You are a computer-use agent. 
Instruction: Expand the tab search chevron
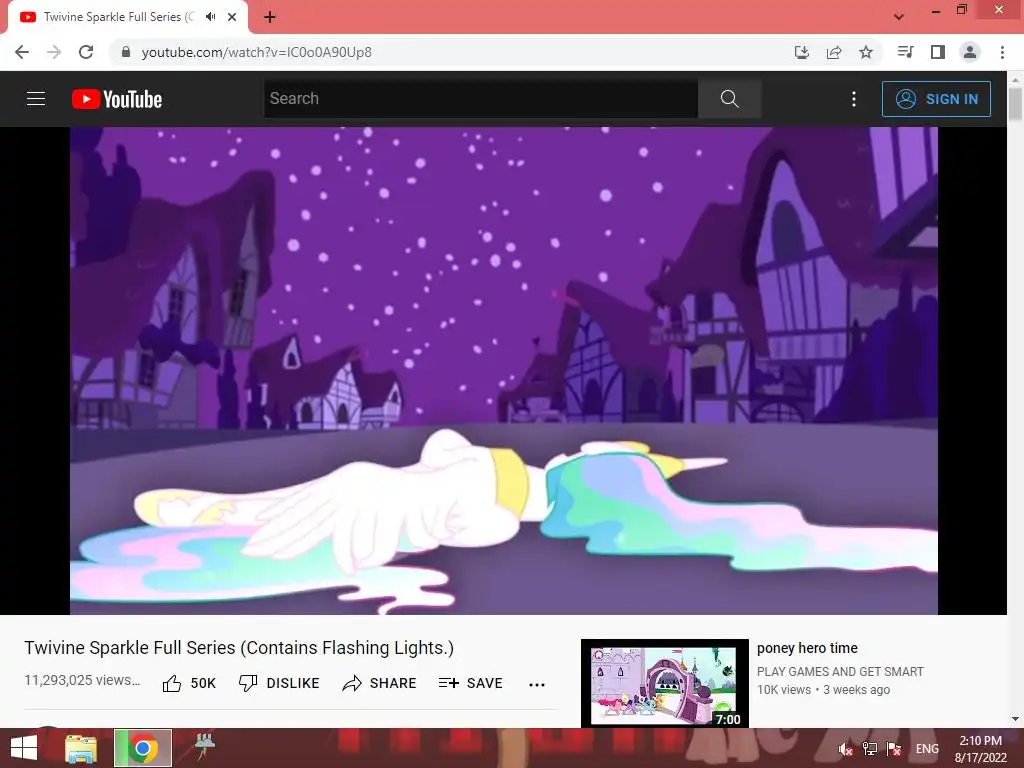(899, 17)
